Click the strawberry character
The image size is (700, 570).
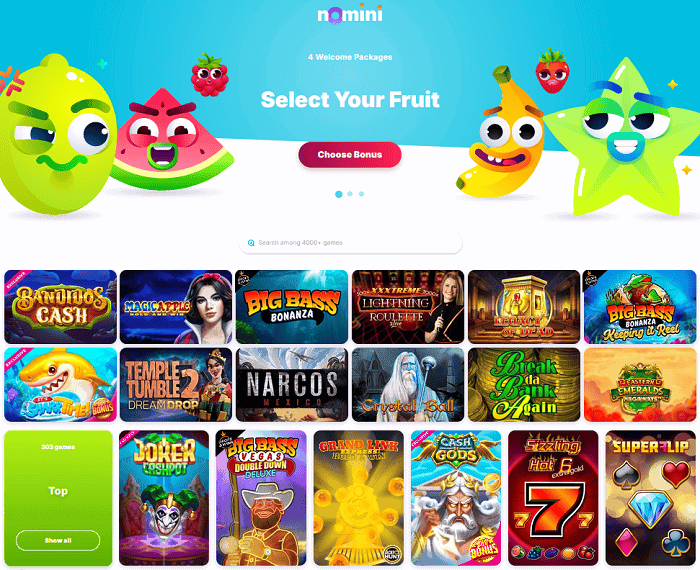tap(552, 71)
